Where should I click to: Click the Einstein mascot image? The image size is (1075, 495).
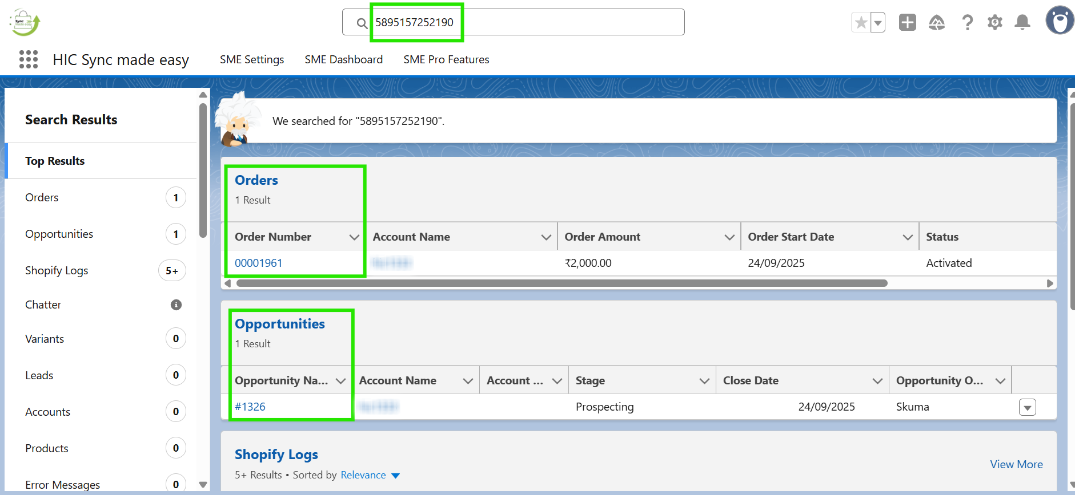(x=237, y=121)
